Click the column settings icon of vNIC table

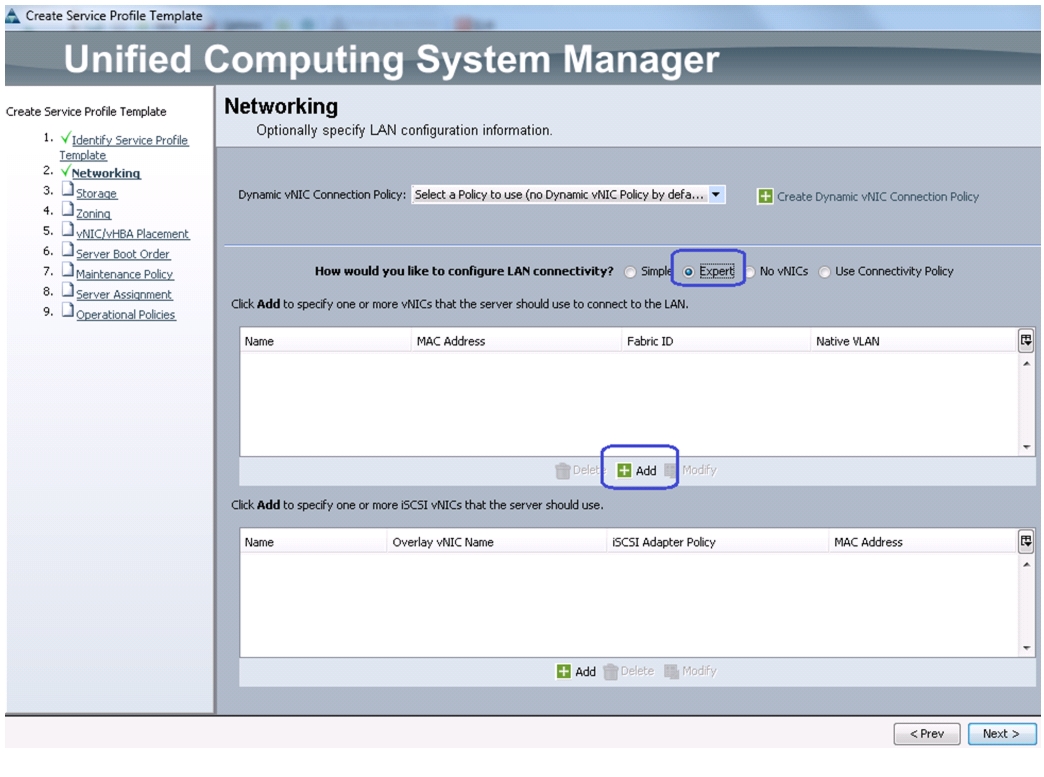coord(1026,341)
